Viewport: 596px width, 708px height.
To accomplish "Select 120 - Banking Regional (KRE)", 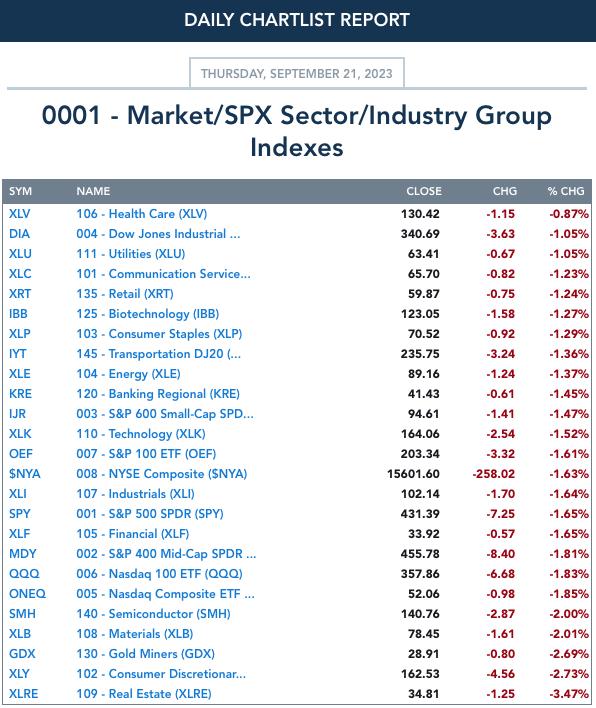I will (158, 394).
